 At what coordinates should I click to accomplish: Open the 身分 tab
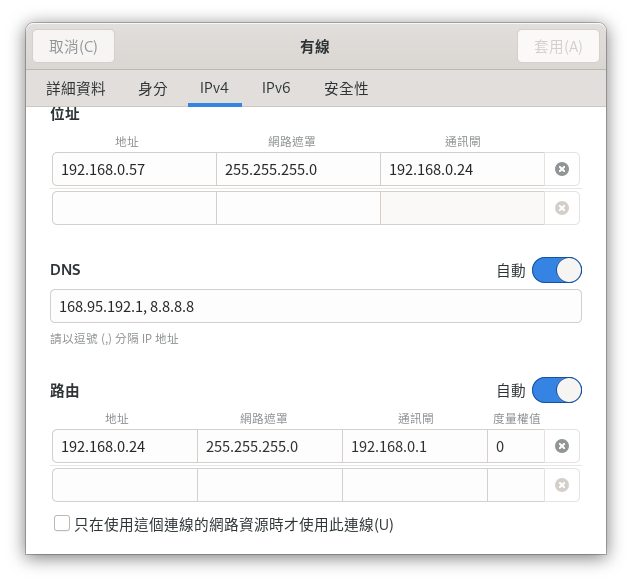tap(153, 88)
